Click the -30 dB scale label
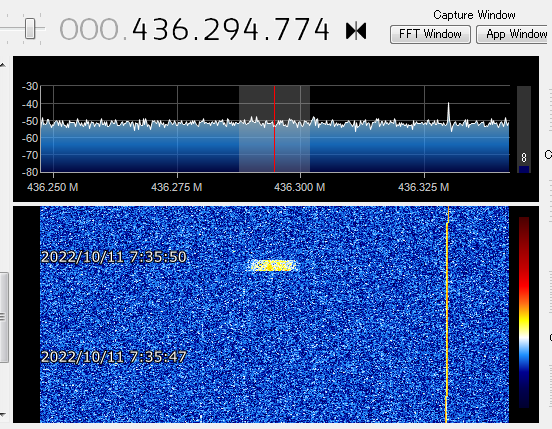The width and height of the screenshot is (552, 429). 30,86
